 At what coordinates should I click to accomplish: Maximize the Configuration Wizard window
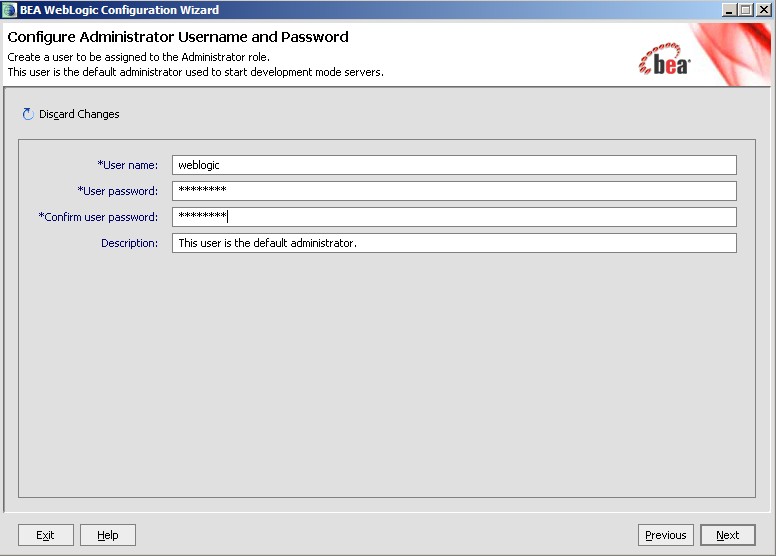coord(746,10)
